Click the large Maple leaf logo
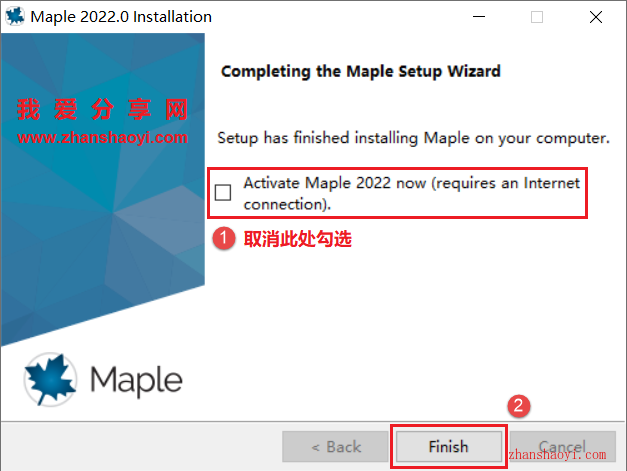 (50, 379)
